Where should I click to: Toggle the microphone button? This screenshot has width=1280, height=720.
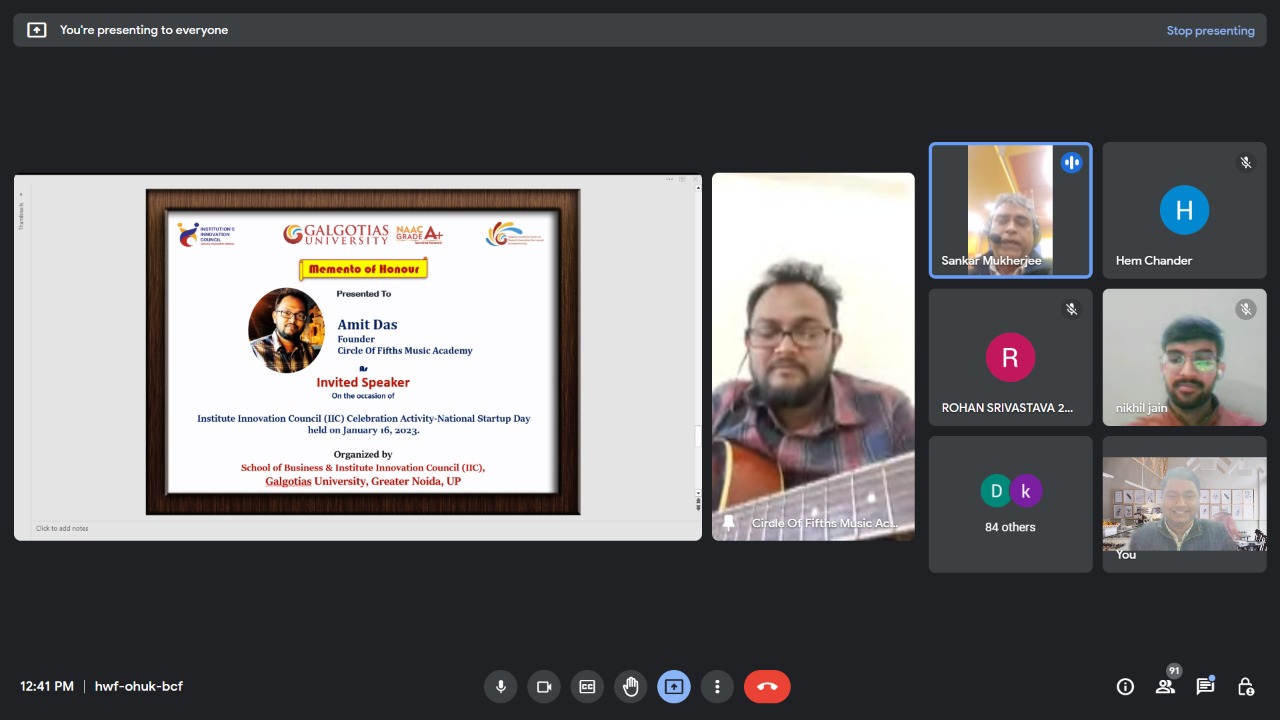[500, 687]
